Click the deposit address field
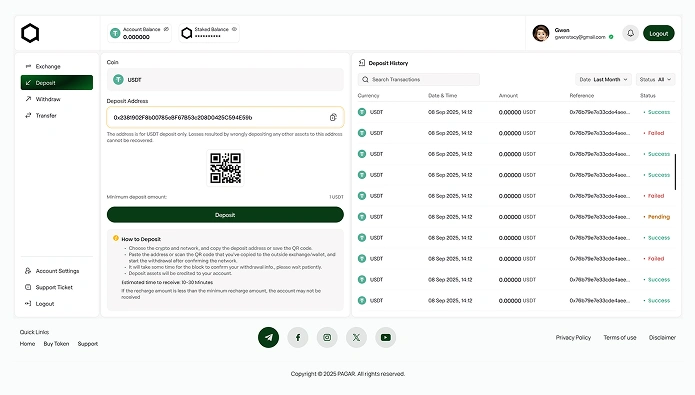Screen dimensions: 695x395 point(225,117)
